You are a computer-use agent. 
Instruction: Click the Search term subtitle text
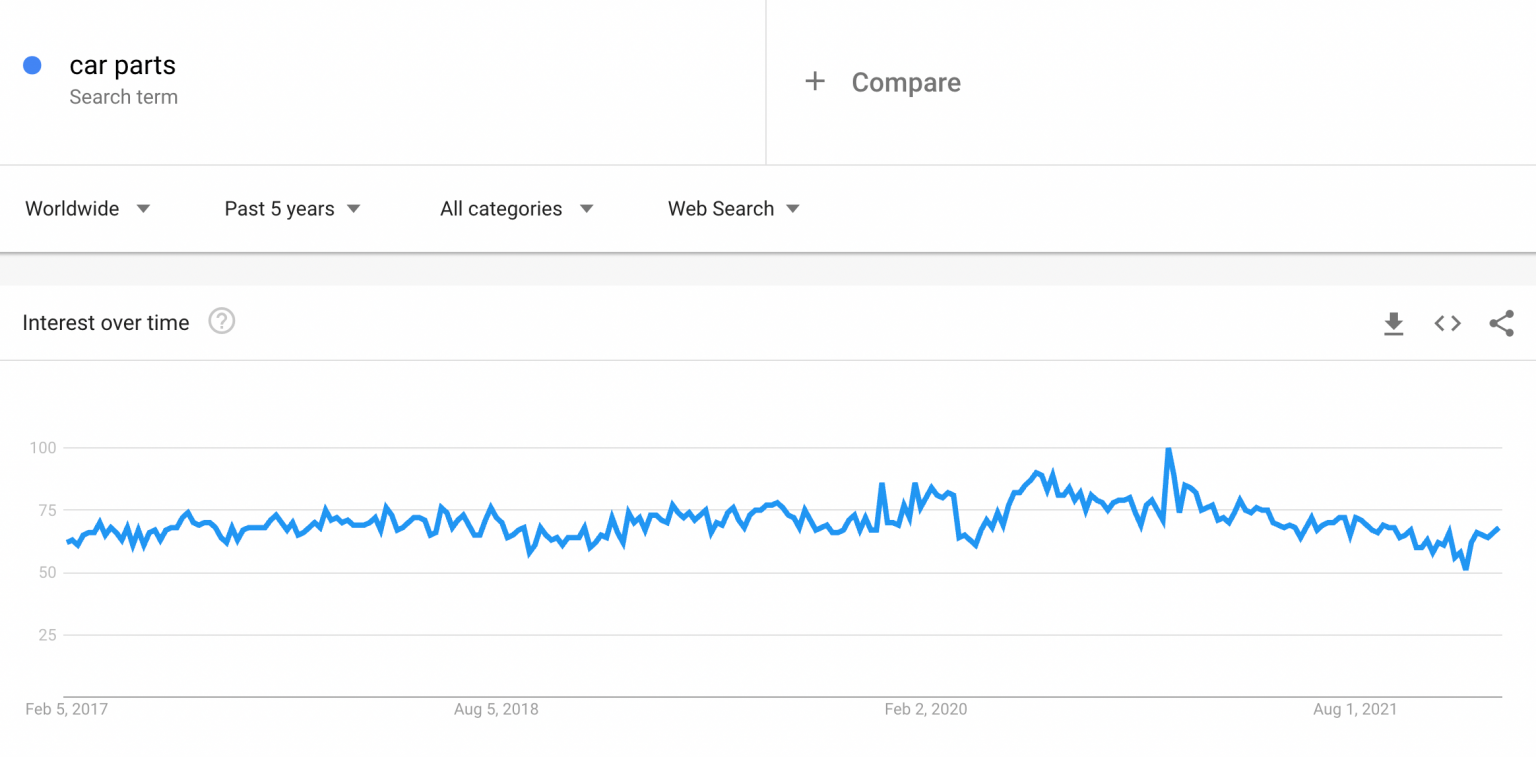[x=123, y=97]
